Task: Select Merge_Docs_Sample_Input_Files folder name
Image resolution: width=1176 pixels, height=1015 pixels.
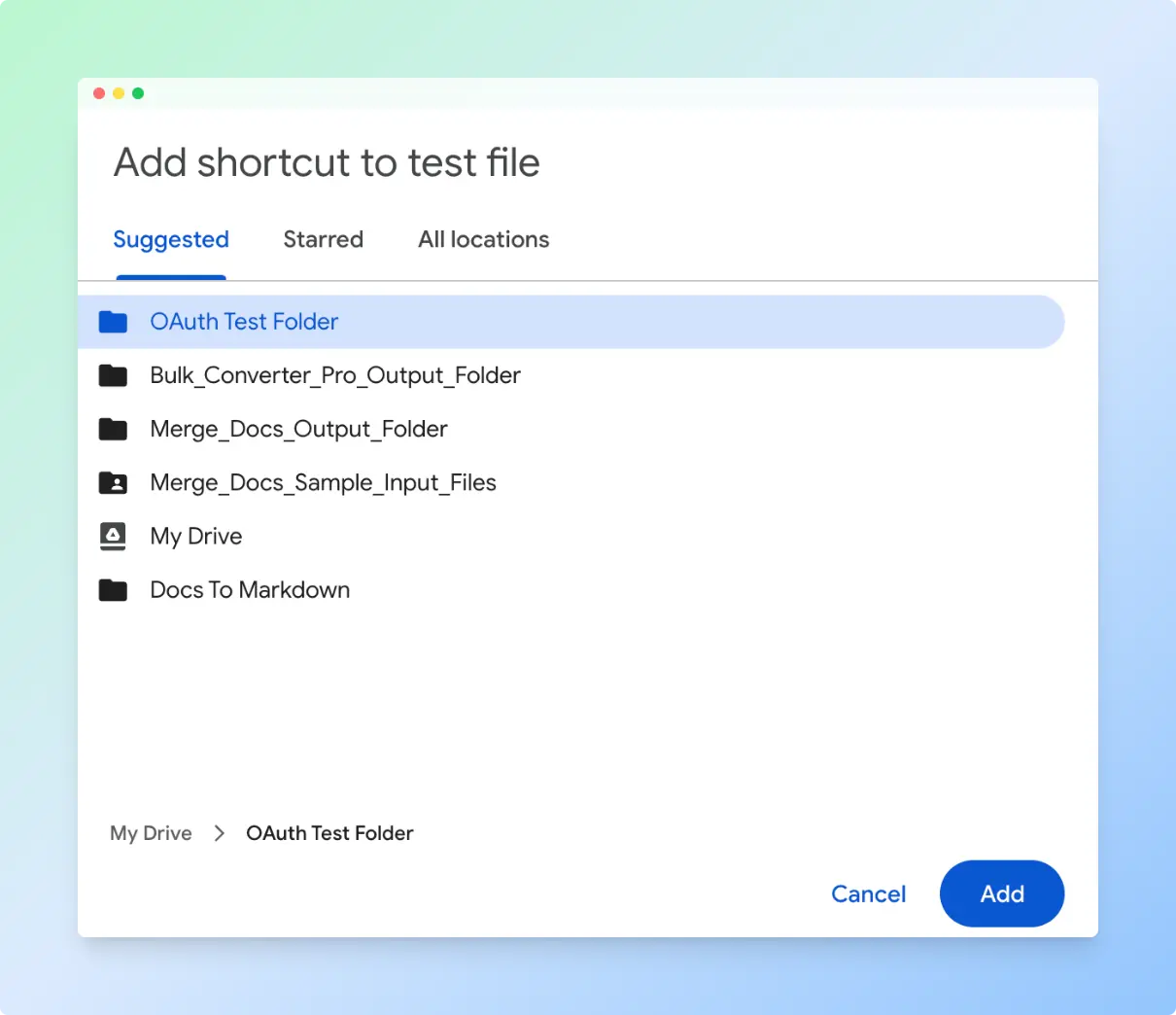Action: point(323,482)
